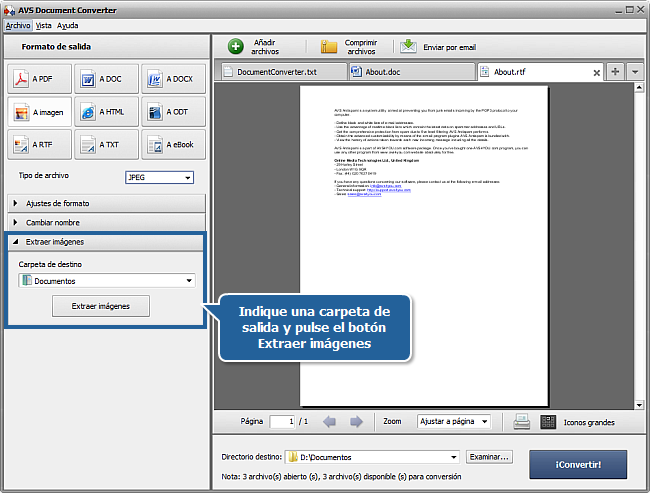The height and width of the screenshot is (493, 650).
Task: Open the tab list dropdown arrow
Action: pos(635,72)
